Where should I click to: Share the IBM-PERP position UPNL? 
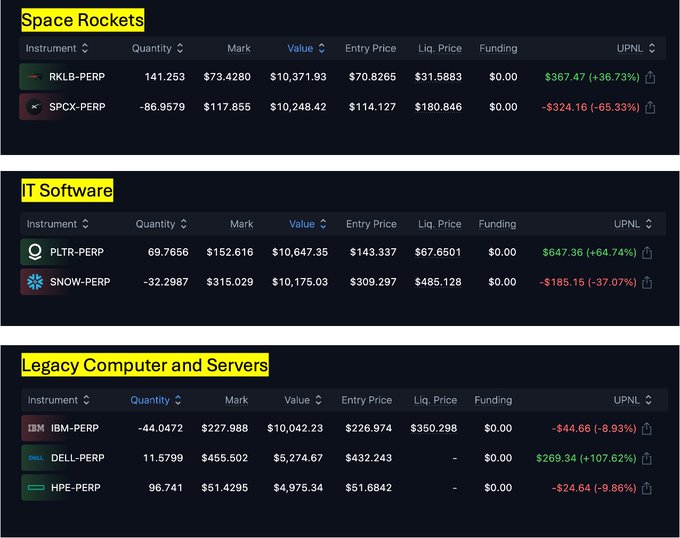[647, 428]
